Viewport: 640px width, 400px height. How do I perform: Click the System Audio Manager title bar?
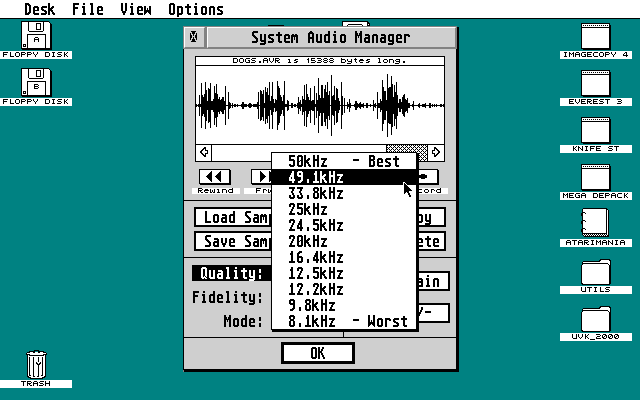pyautogui.click(x=330, y=37)
